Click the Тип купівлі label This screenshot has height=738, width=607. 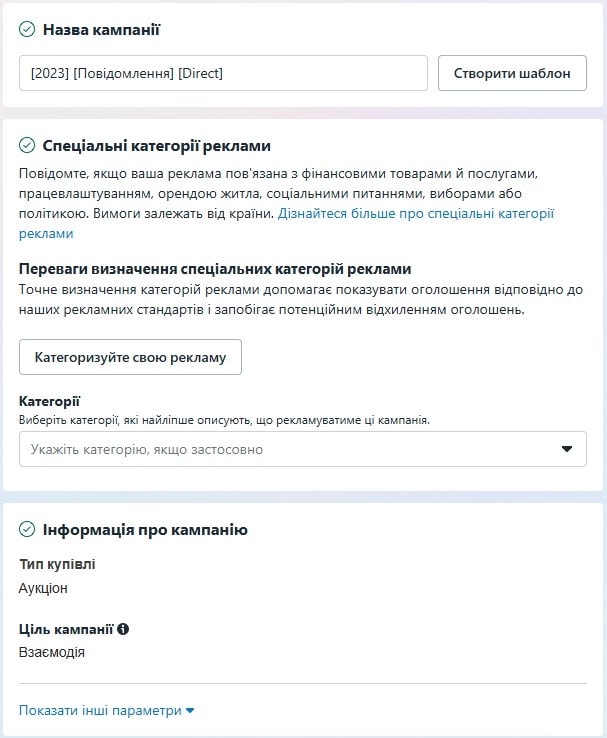pos(57,564)
